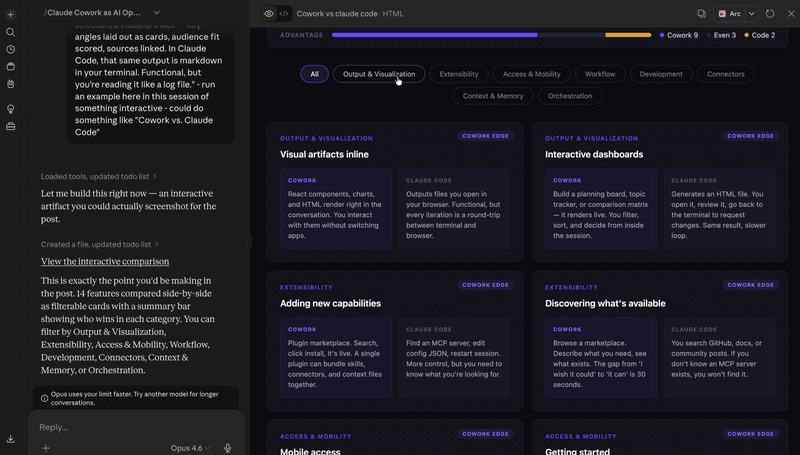This screenshot has height=455, width=800.
Task: Switch artifact to code view
Action: (284, 14)
